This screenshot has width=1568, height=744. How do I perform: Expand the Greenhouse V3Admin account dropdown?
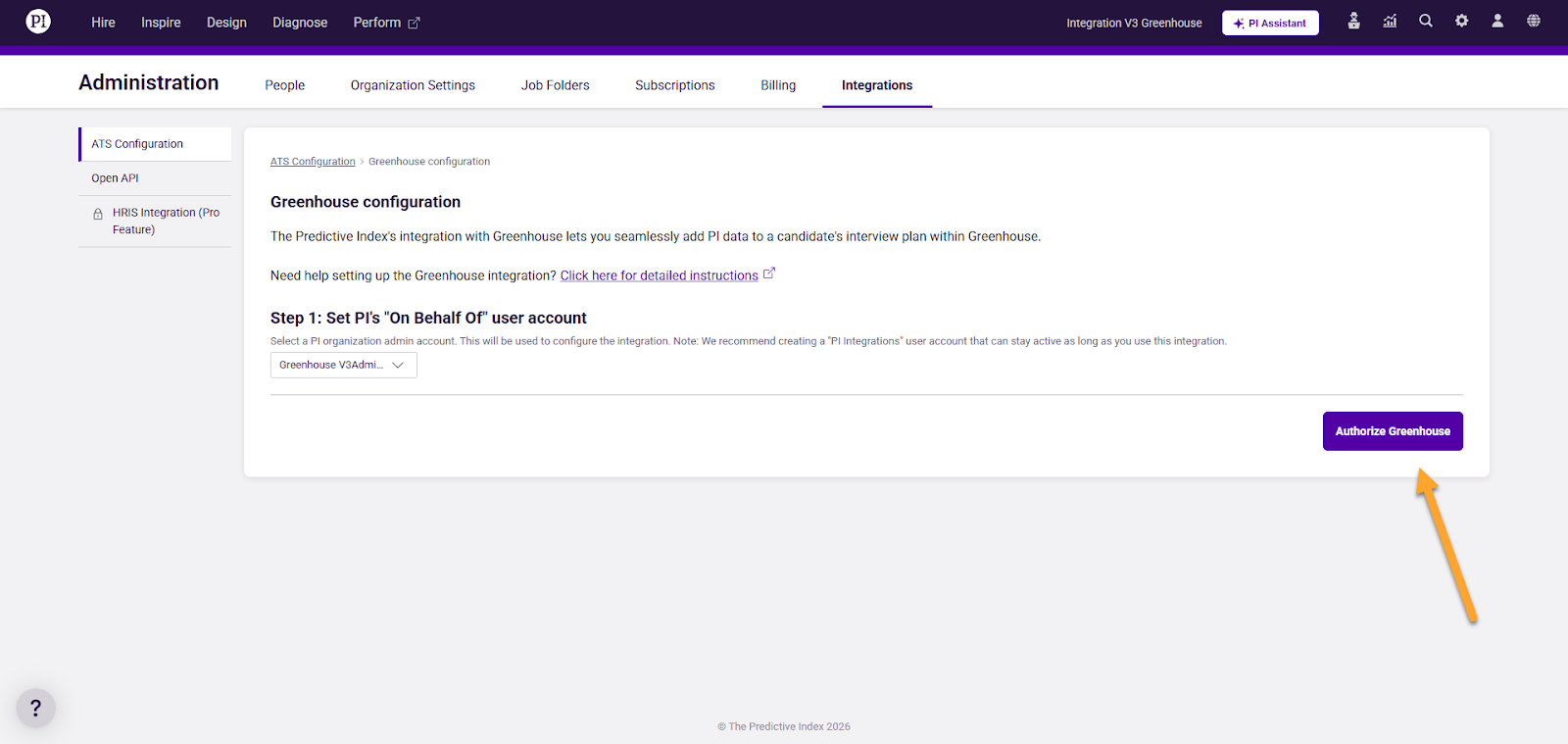(x=343, y=365)
